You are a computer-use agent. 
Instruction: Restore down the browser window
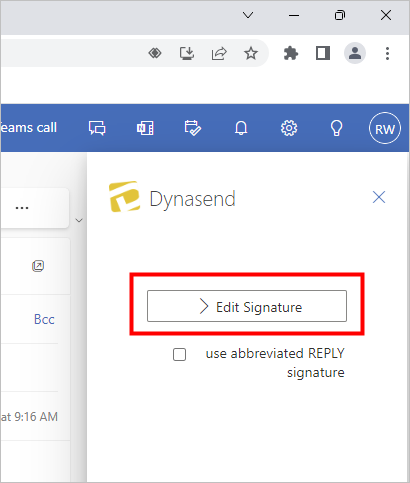[340, 15]
